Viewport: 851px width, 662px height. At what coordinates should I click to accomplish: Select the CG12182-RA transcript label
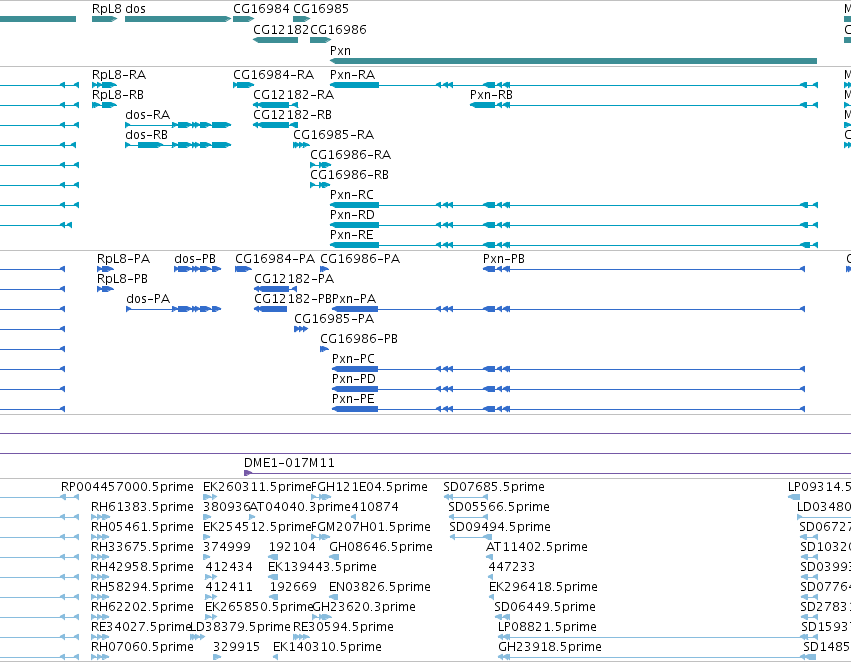[x=294, y=94]
